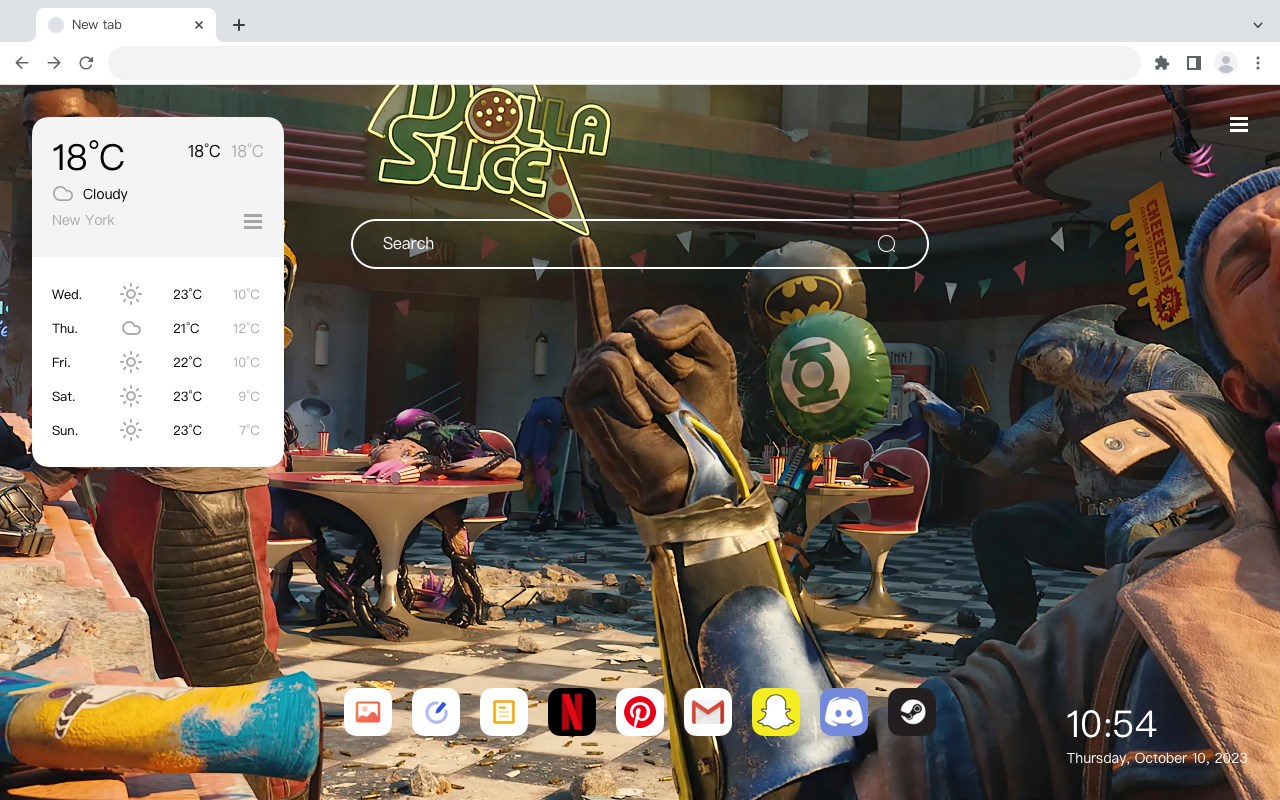Click the Thursday, October 10, 2023 date

(x=1157, y=758)
